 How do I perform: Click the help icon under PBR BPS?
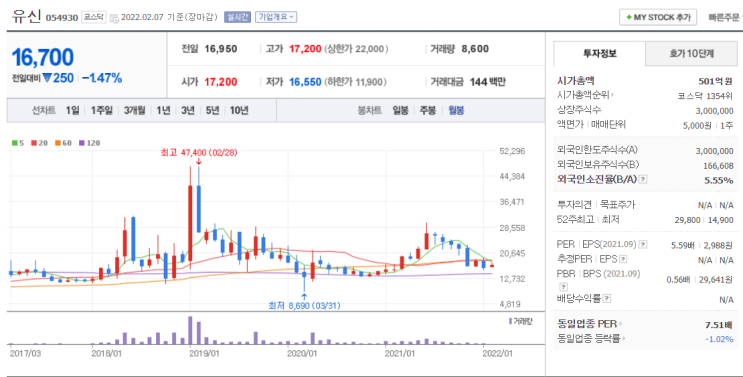point(563,287)
